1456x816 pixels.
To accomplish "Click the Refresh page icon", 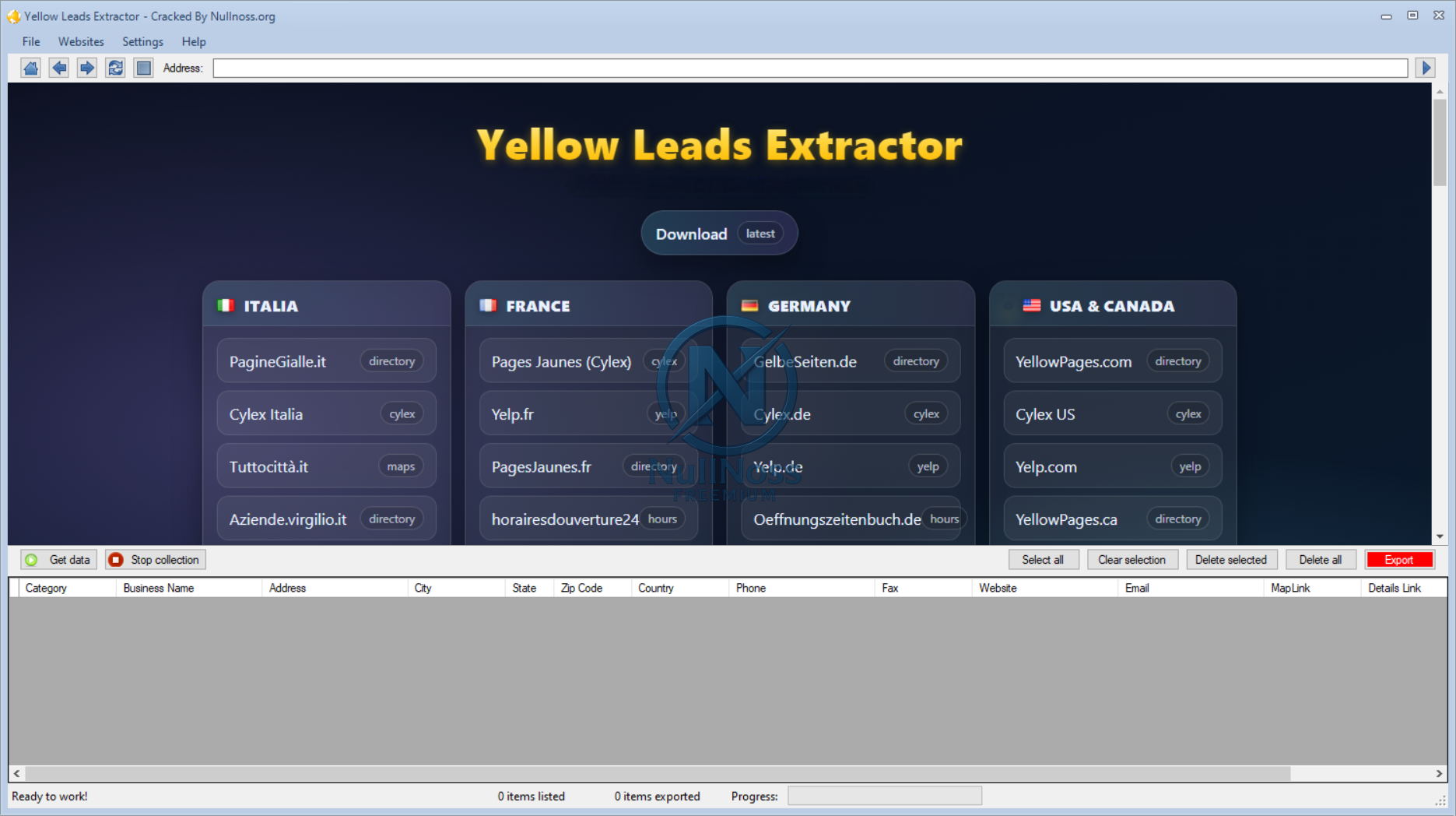I will (115, 69).
